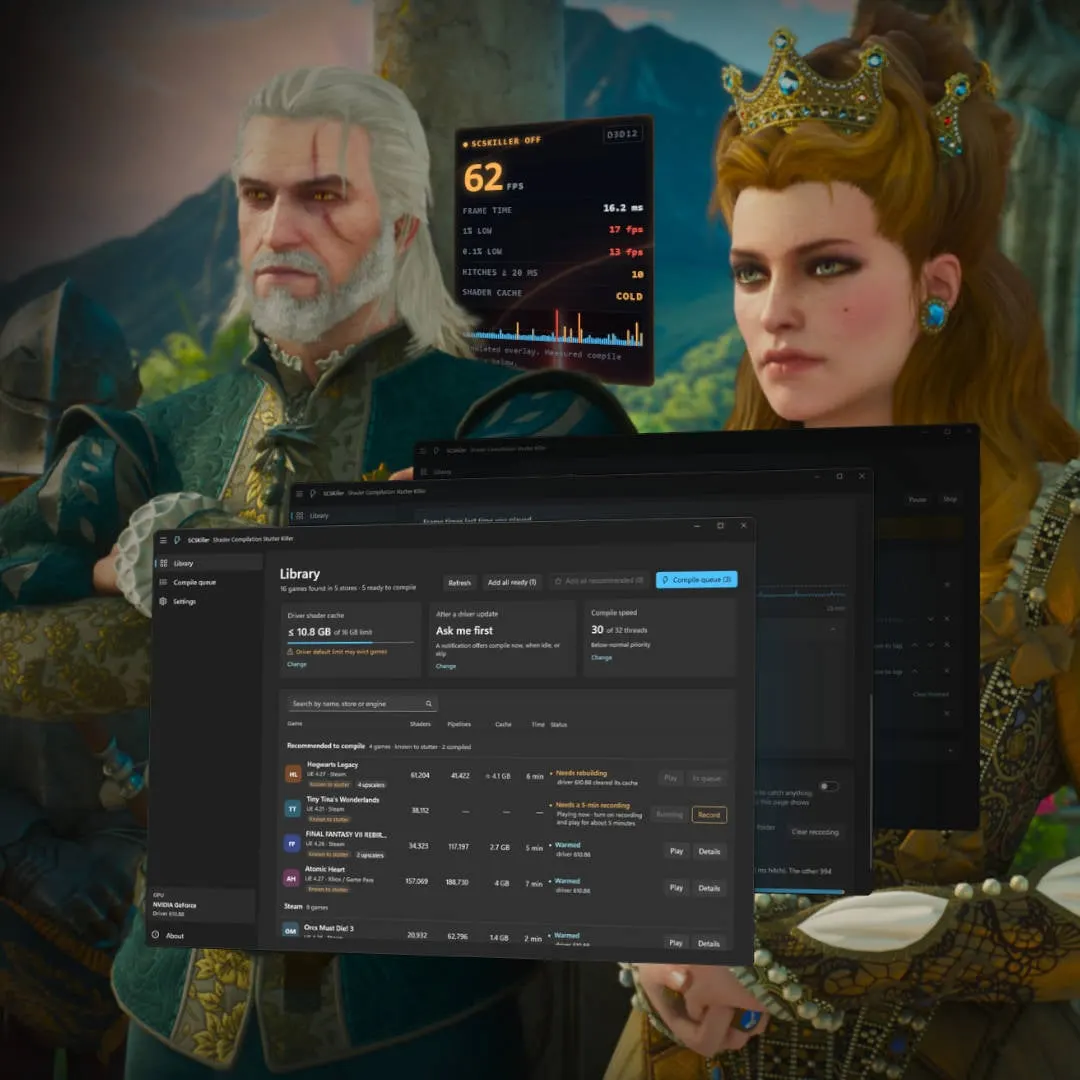1080x1080 pixels.
Task: Click the 2 upscalers tag on Final Fantasy
Action: [x=370, y=855]
